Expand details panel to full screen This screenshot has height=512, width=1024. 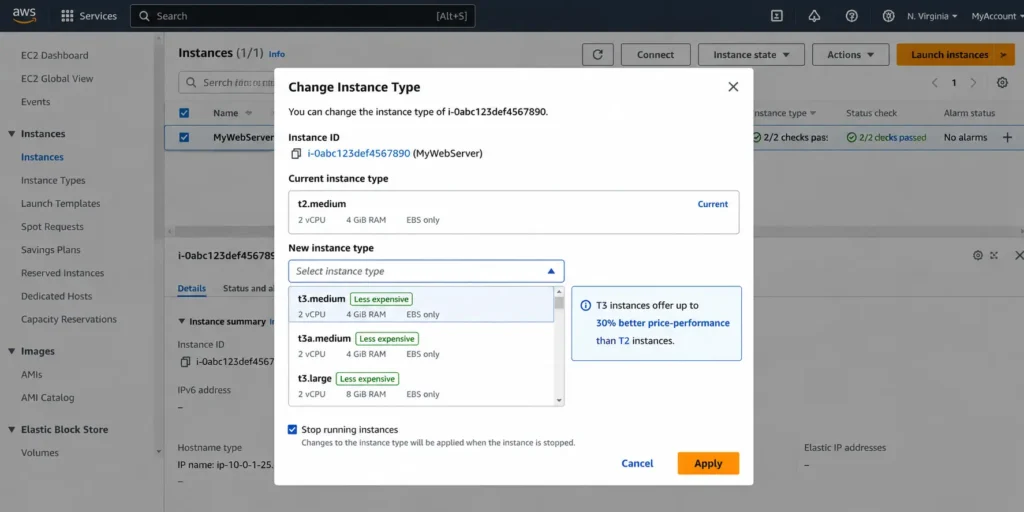point(994,255)
